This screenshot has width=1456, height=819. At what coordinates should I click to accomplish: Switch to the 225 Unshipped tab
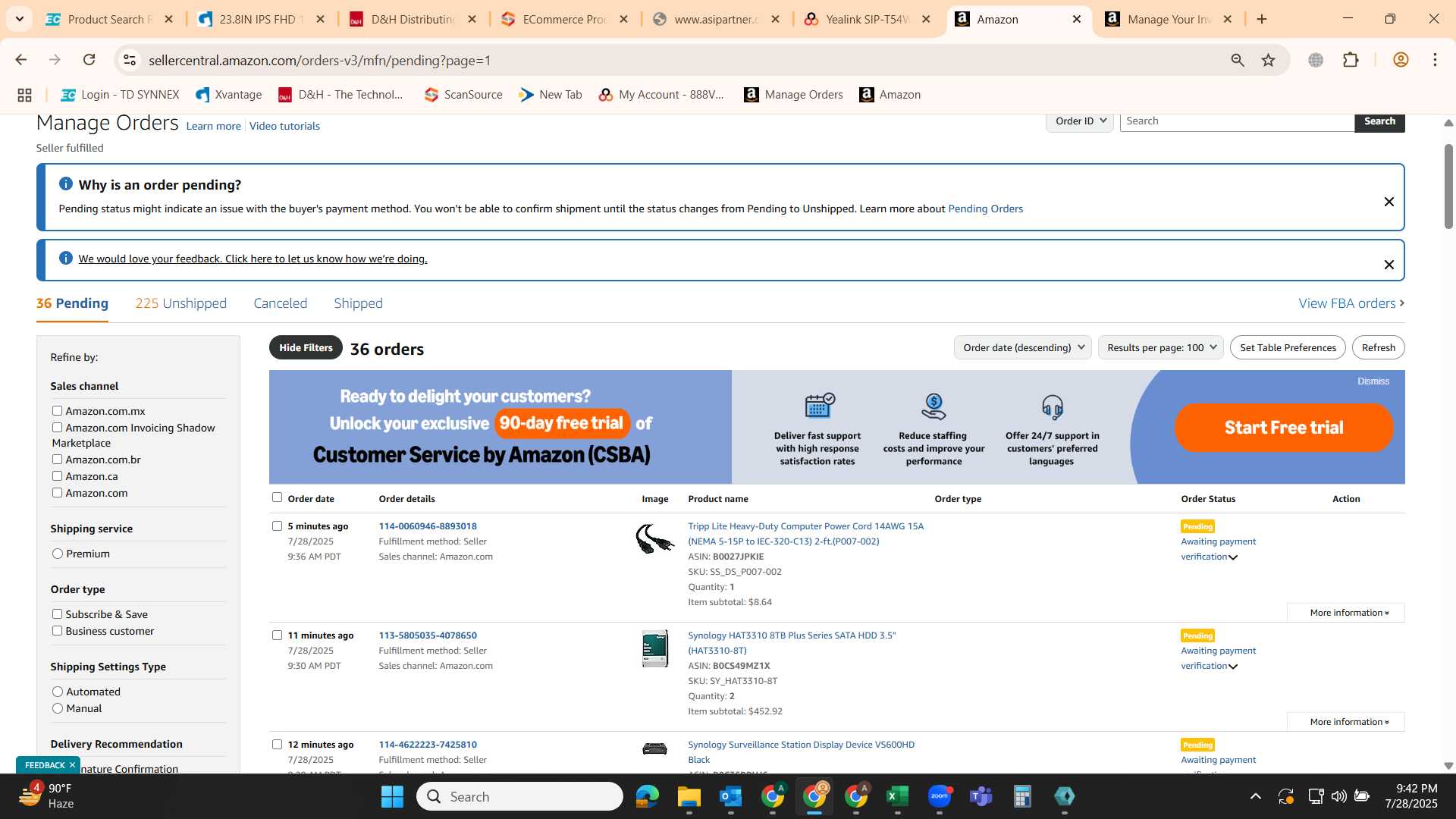point(180,303)
